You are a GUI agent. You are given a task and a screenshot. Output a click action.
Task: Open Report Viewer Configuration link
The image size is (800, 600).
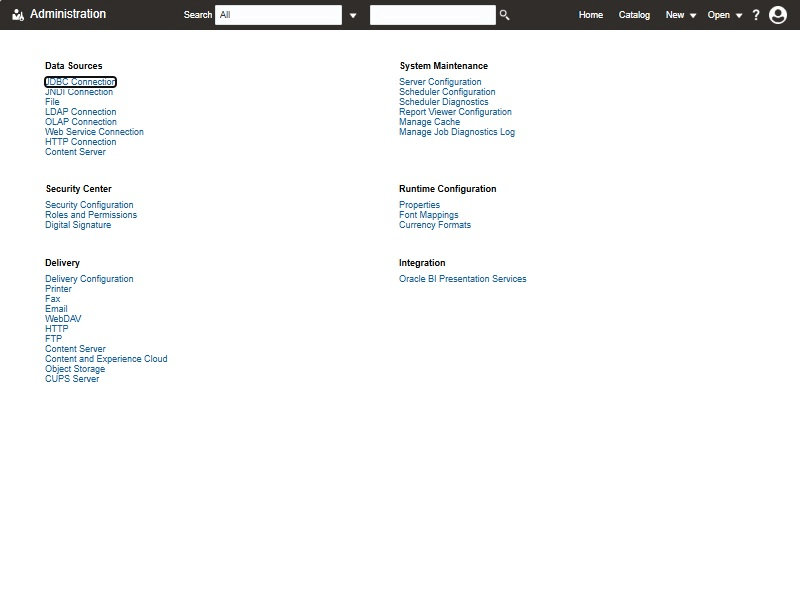(x=455, y=112)
